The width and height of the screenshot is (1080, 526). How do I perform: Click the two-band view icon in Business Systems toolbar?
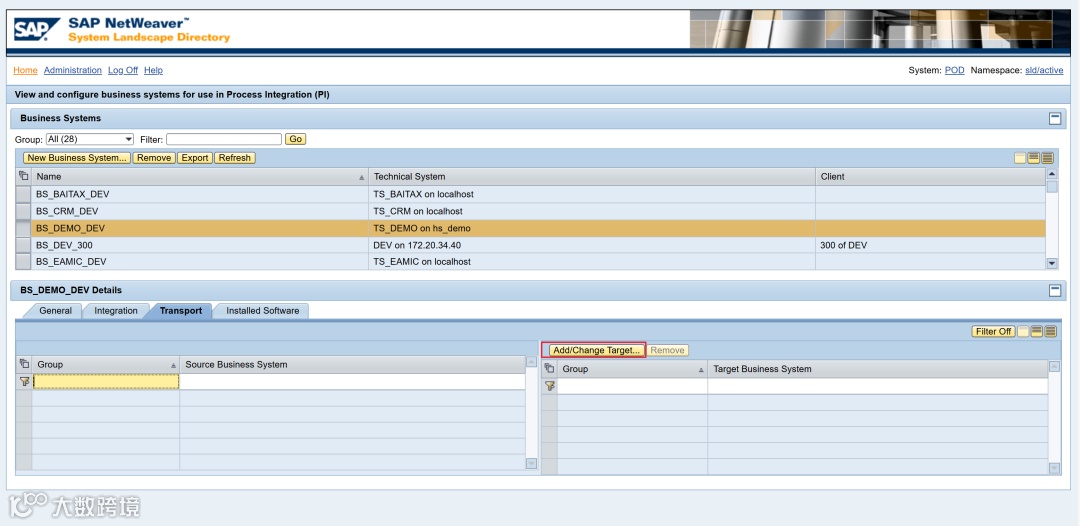(1034, 158)
